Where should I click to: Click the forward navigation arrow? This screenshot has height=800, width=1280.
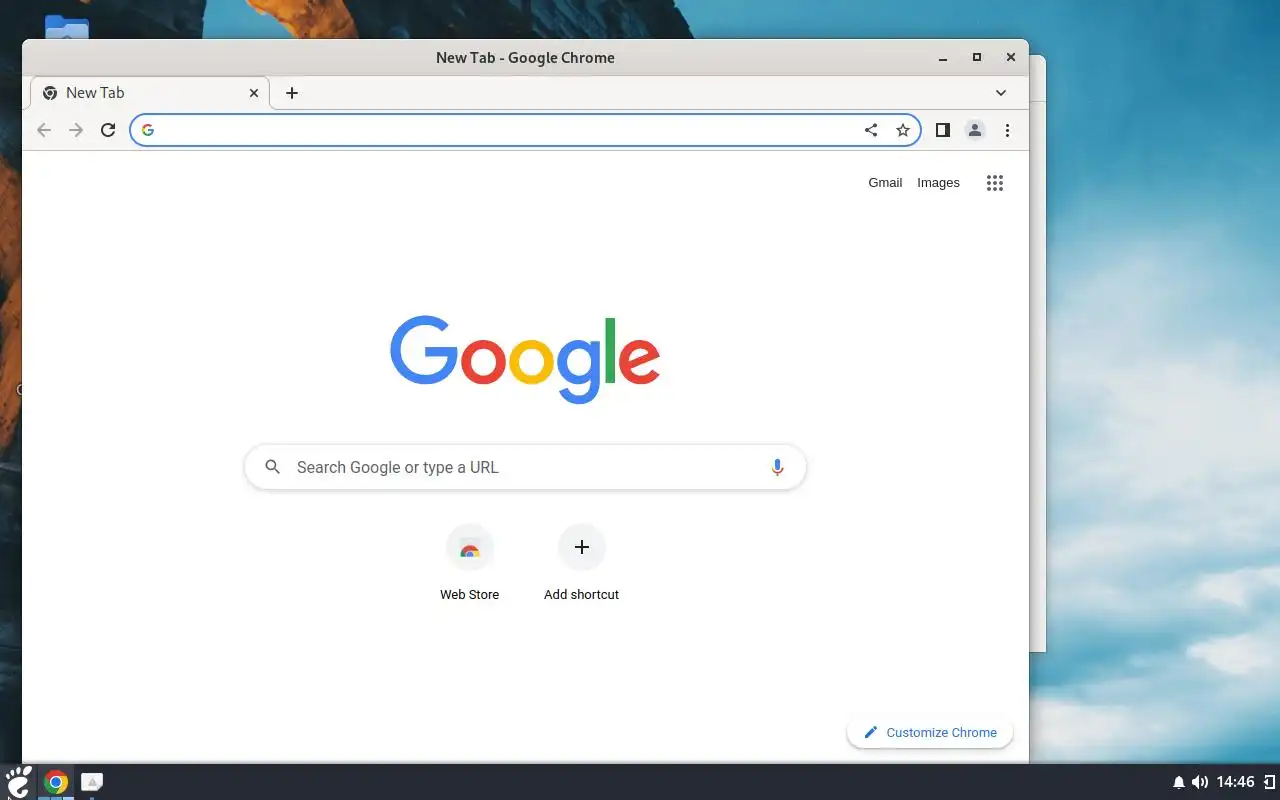(x=76, y=130)
